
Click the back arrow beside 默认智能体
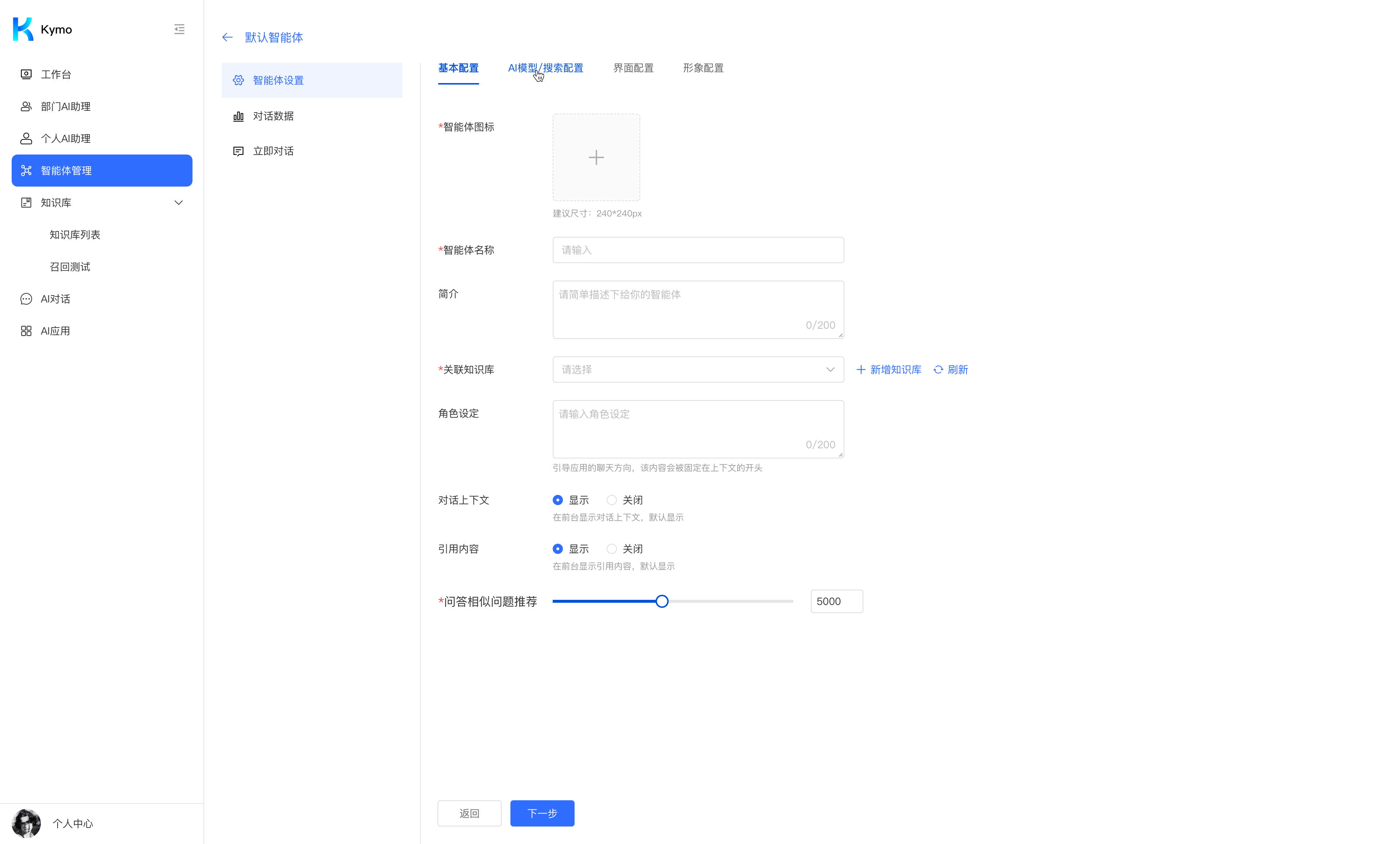coord(227,38)
